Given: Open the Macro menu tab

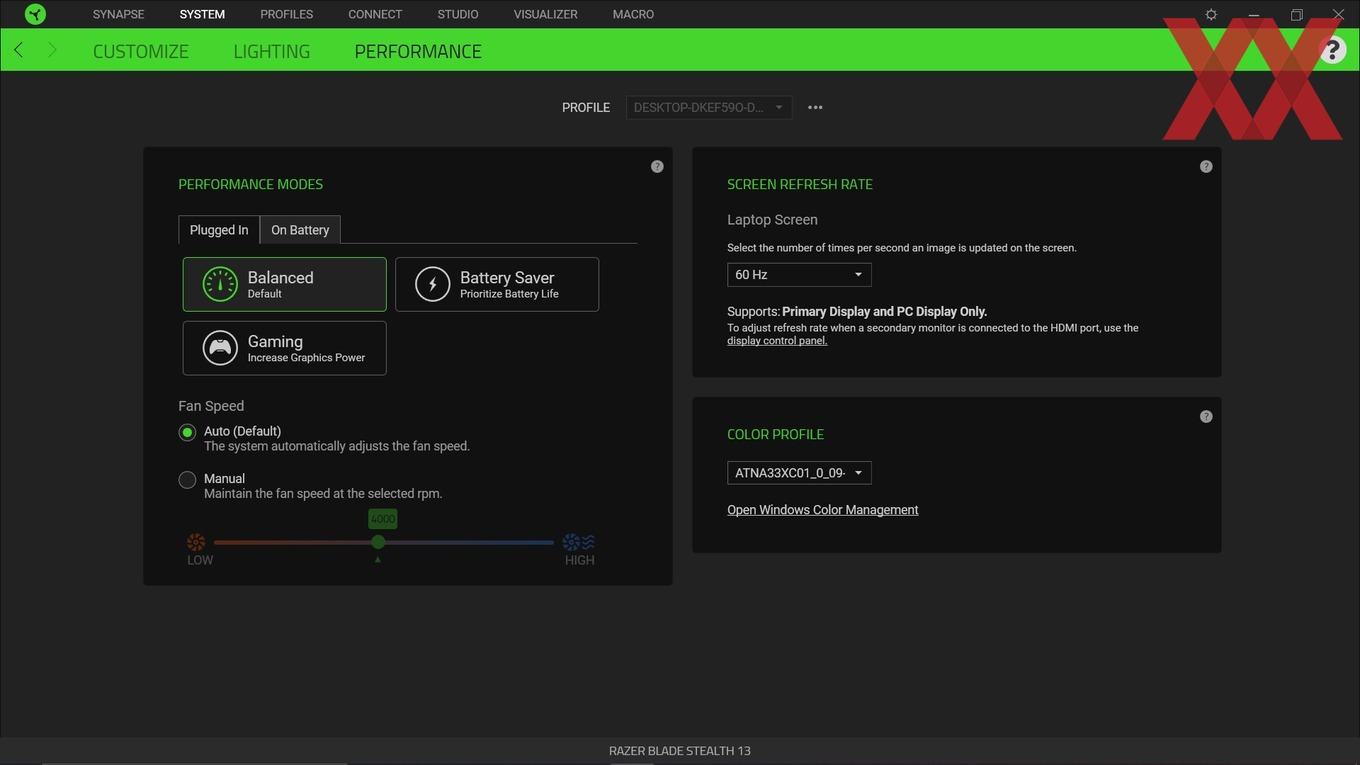Looking at the screenshot, I should [633, 14].
